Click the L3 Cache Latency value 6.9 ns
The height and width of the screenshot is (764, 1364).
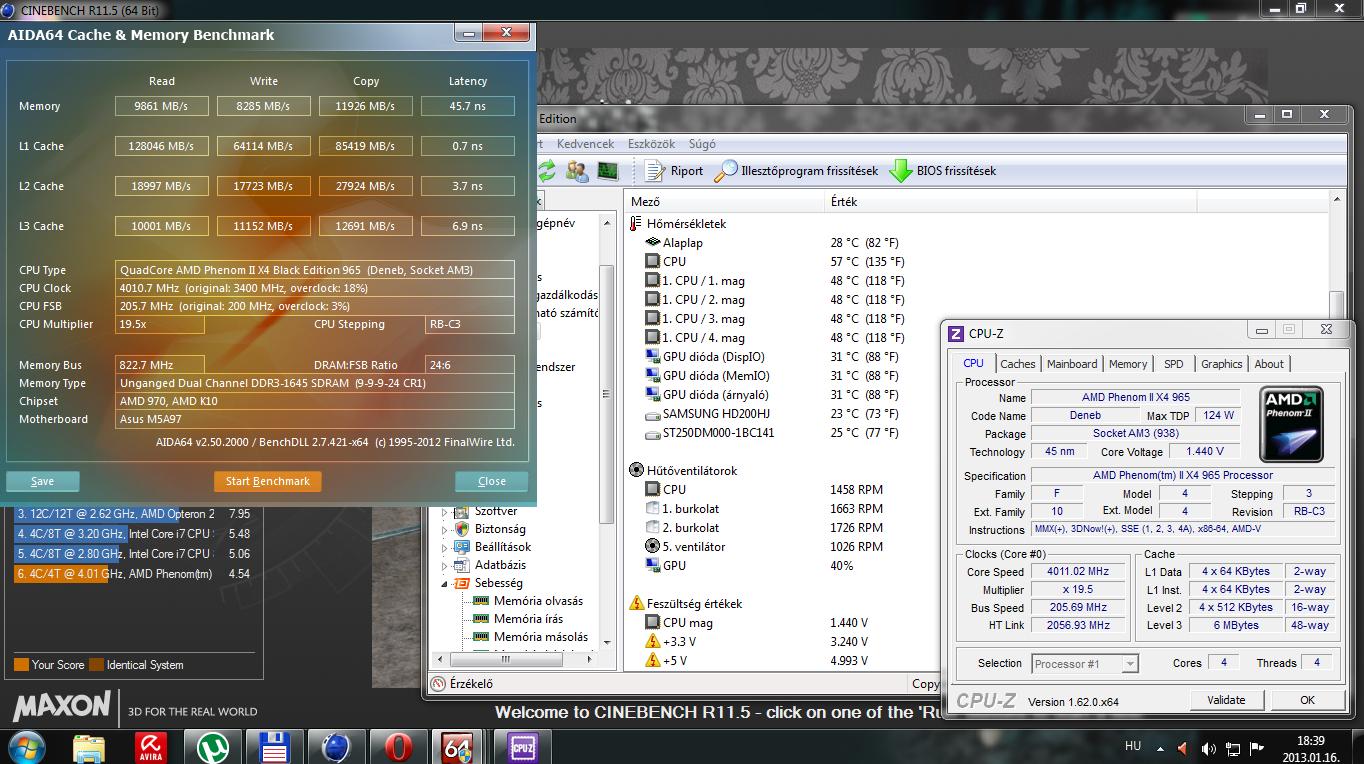tap(468, 226)
